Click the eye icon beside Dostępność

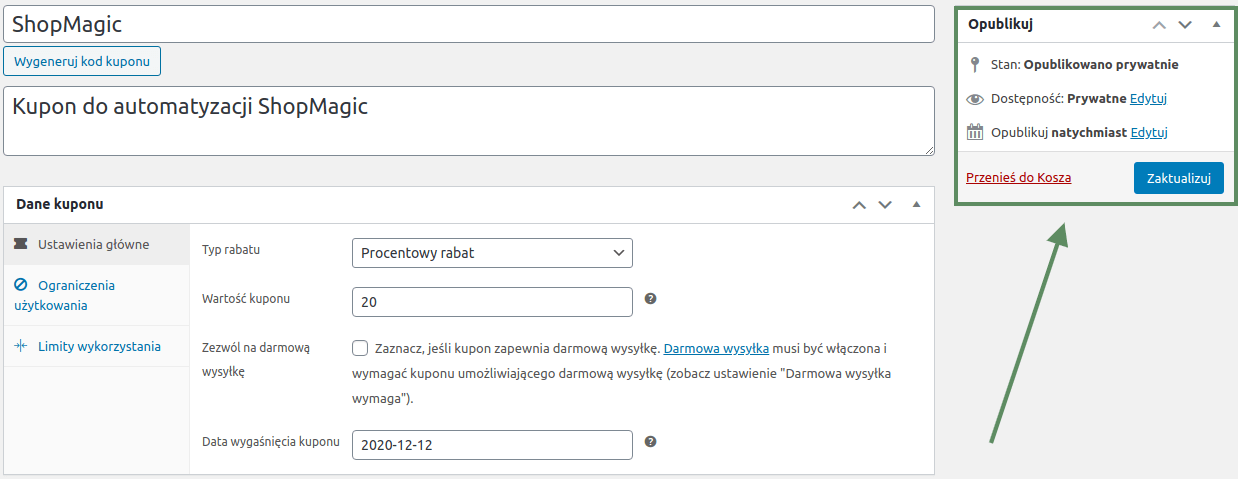point(975,99)
